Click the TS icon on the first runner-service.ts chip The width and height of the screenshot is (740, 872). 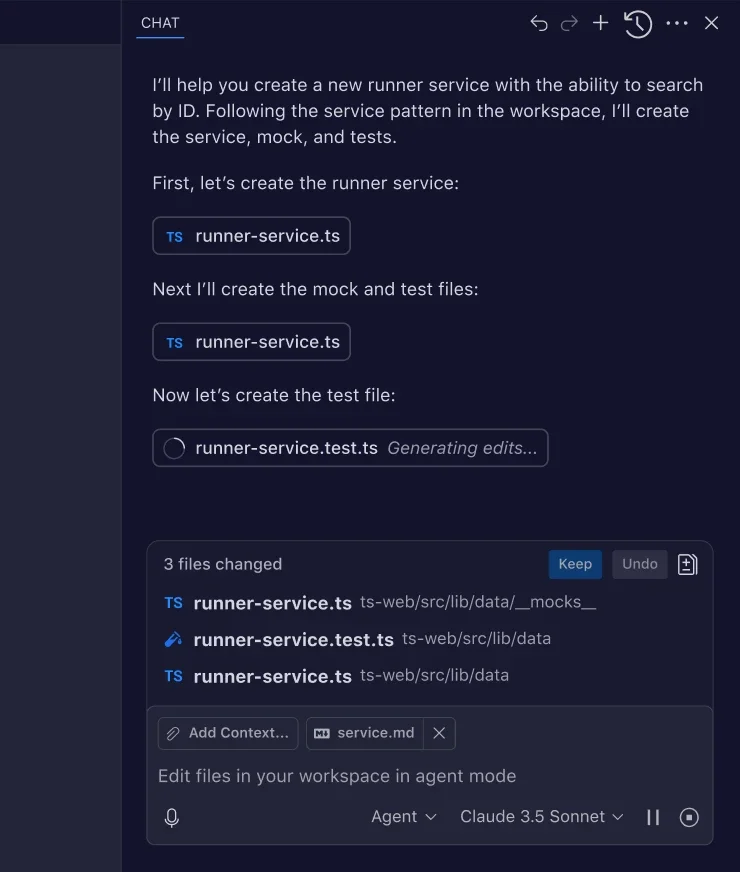[173, 236]
